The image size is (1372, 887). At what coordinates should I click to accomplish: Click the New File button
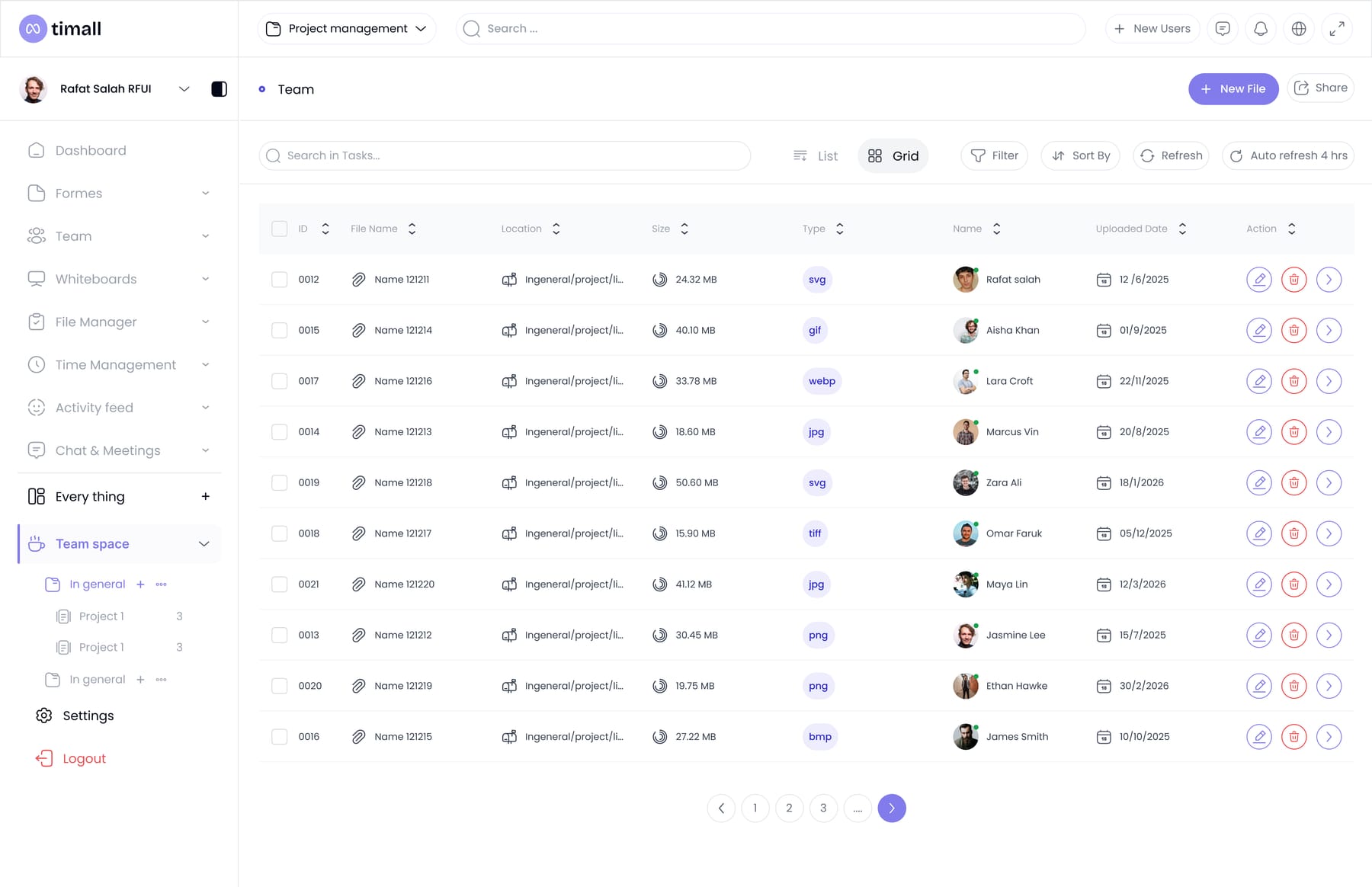[x=1233, y=89]
